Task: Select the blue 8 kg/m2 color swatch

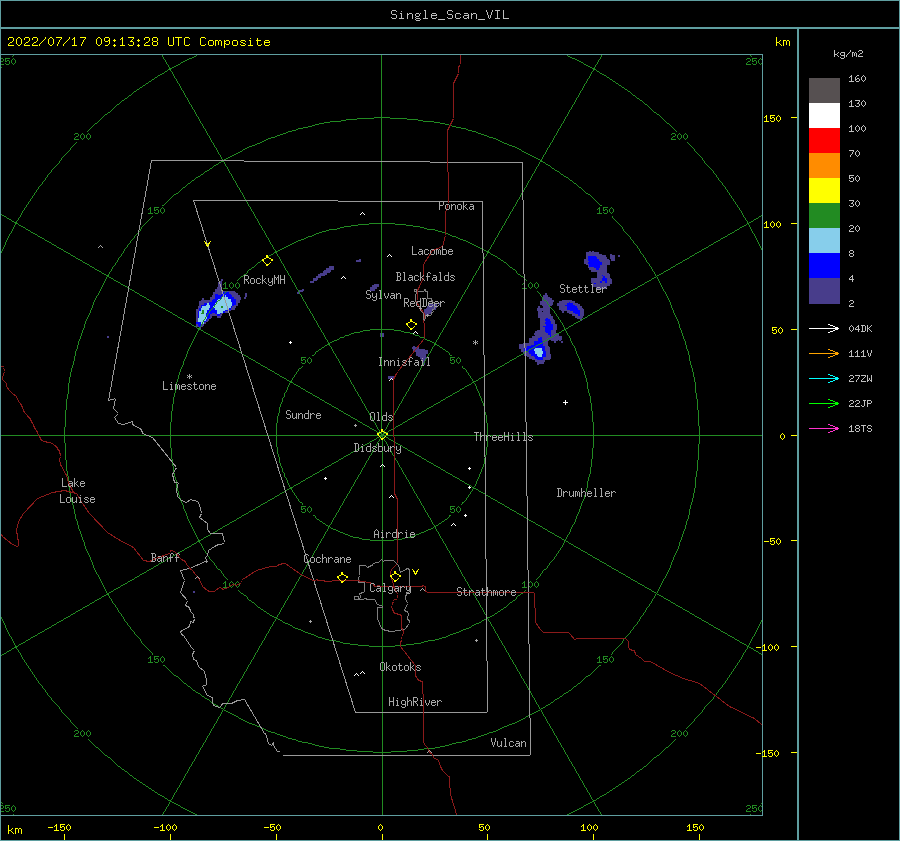Action: (x=824, y=266)
